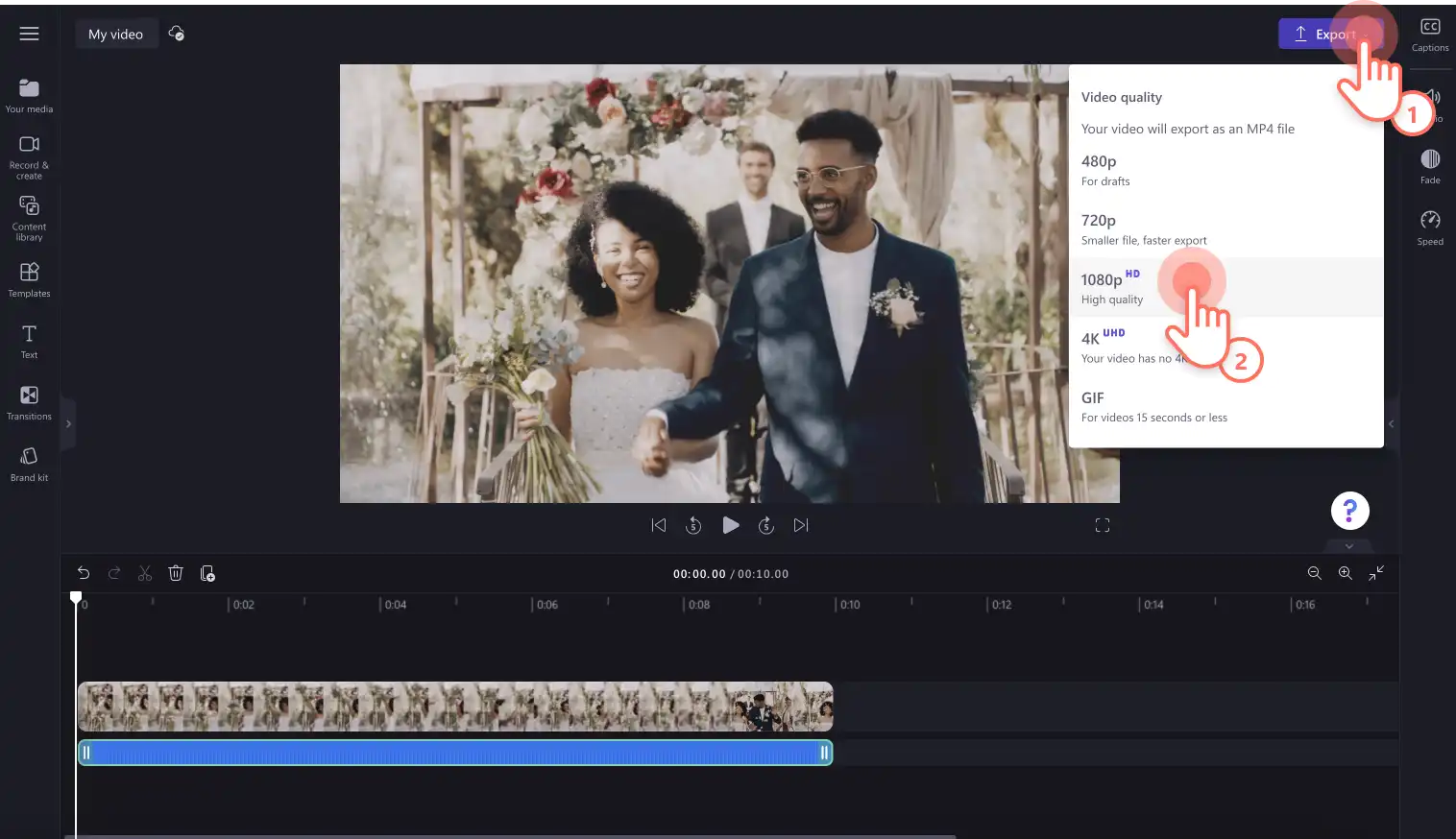Redo the last action
The image size is (1456, 839).
tap(114, 573)
